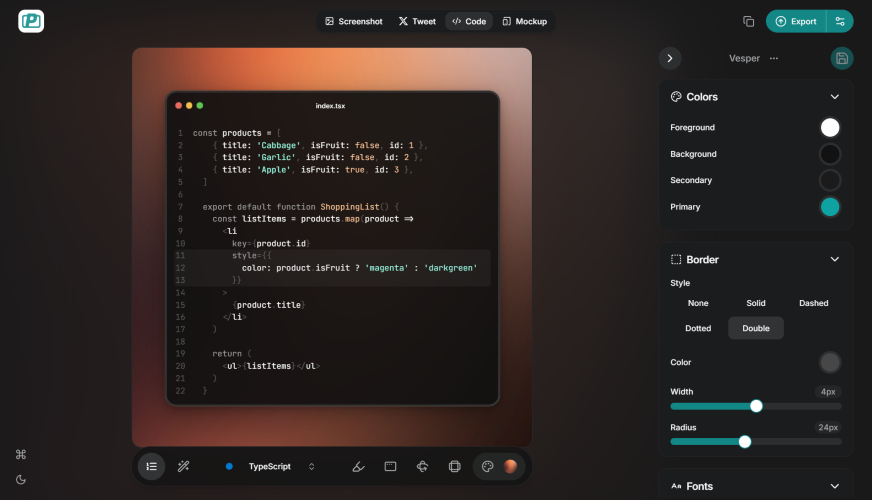Open the TypeScript language dropdown
This screenshot has height=500, width=872.
pyautogui.click(x=270, y=467)
